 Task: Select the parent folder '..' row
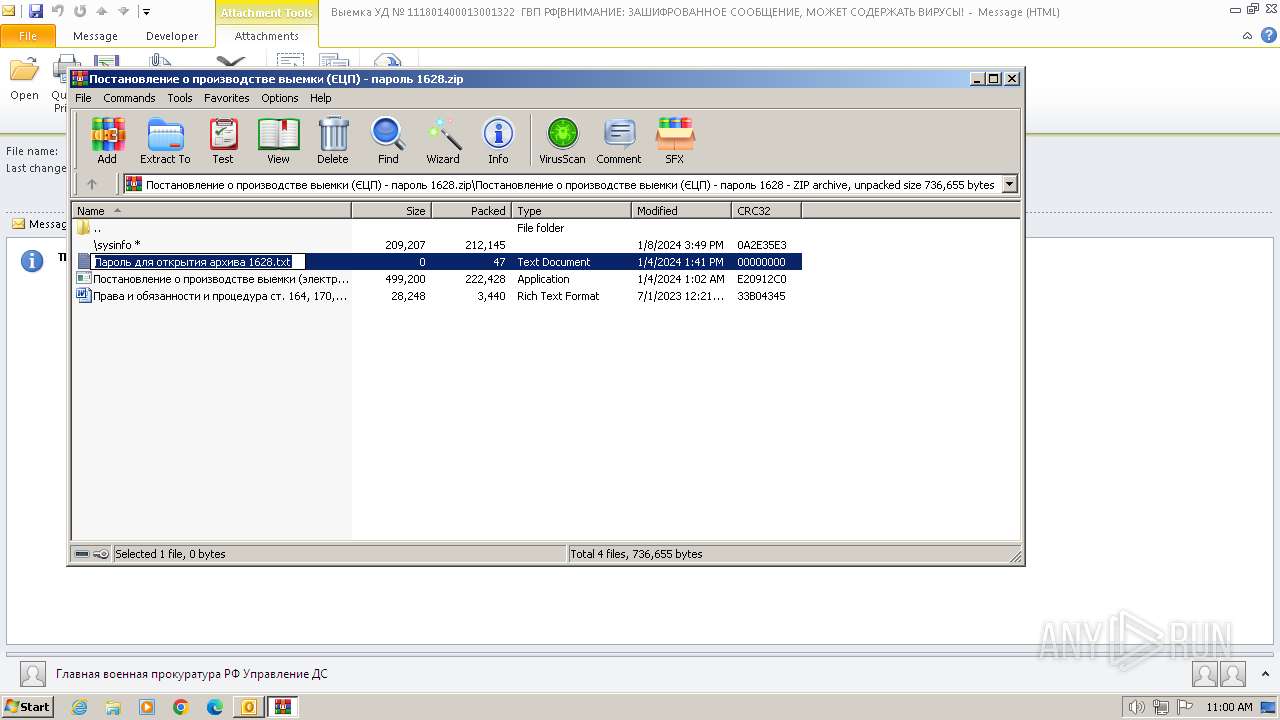click(437, 228)
